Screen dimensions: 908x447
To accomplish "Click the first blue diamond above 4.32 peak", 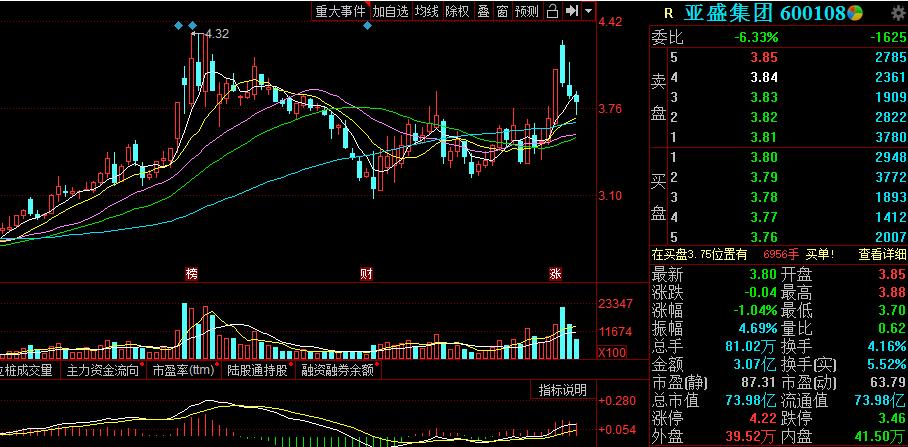I will coord(179,25).
